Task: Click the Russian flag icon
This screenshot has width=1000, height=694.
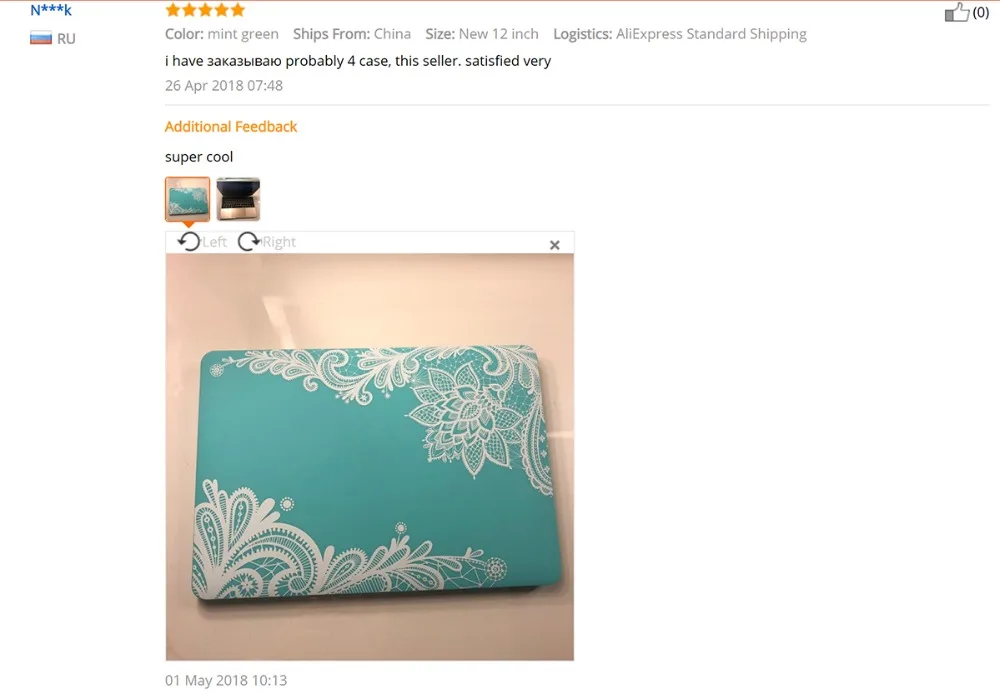Action: 41,38
